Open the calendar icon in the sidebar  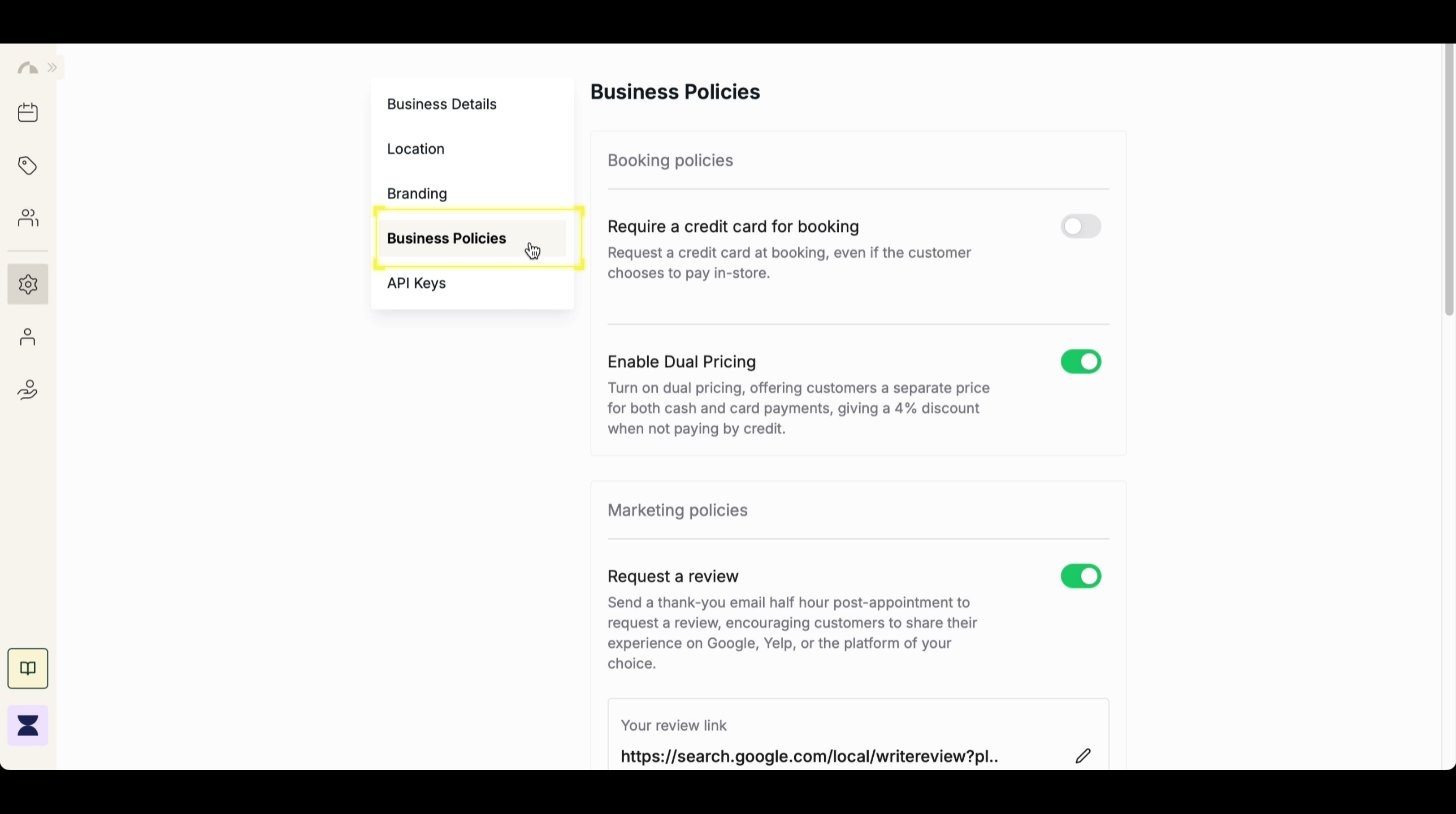(x=27, y=112)
